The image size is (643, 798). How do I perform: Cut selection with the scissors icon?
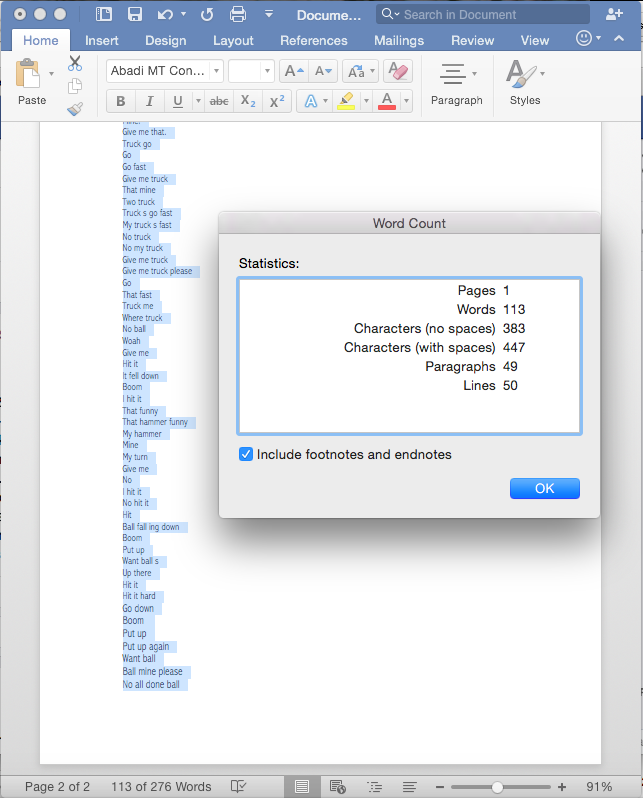(x=75, y=63)
